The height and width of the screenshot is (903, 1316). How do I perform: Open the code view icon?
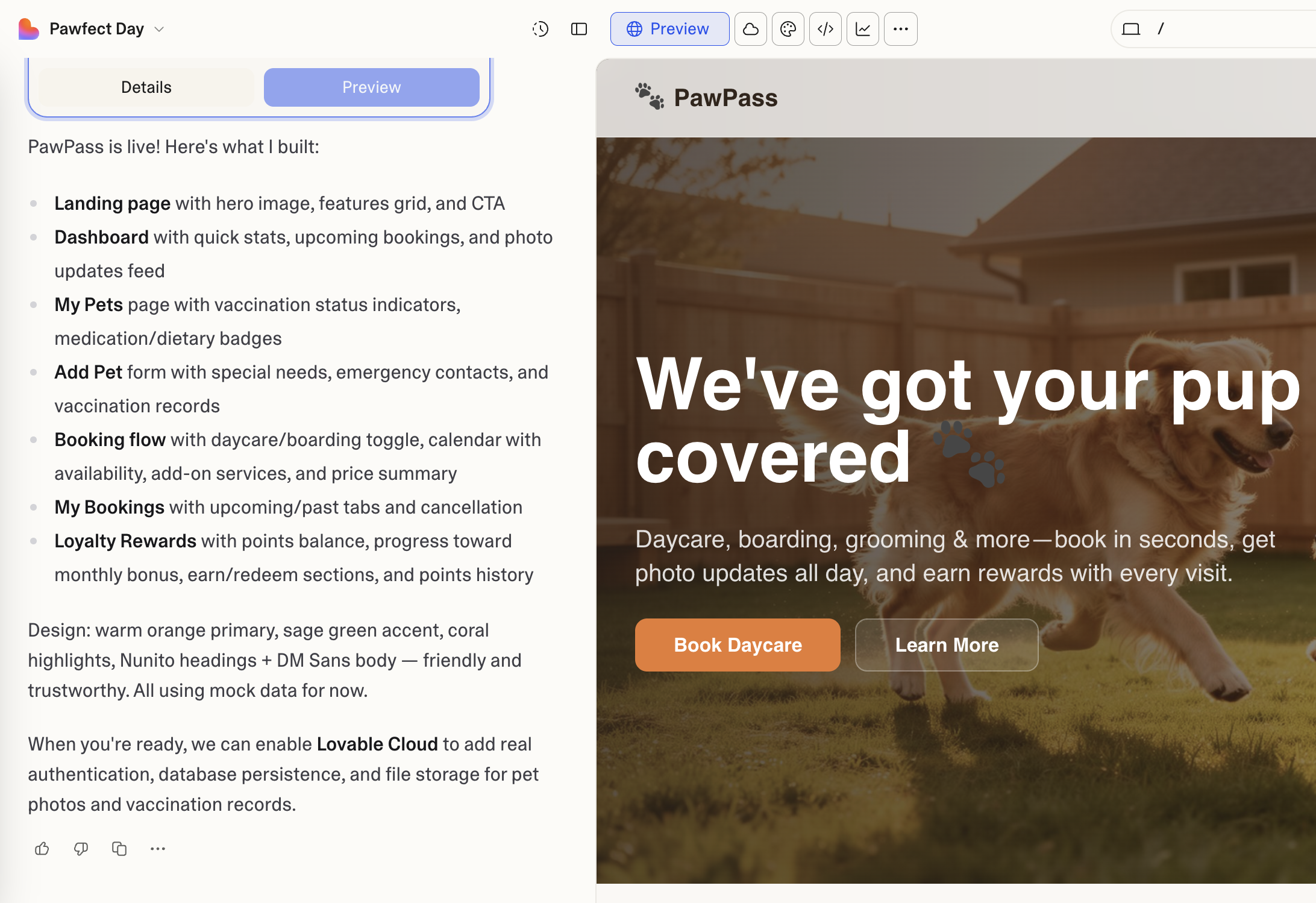click(x=826, y=29)
